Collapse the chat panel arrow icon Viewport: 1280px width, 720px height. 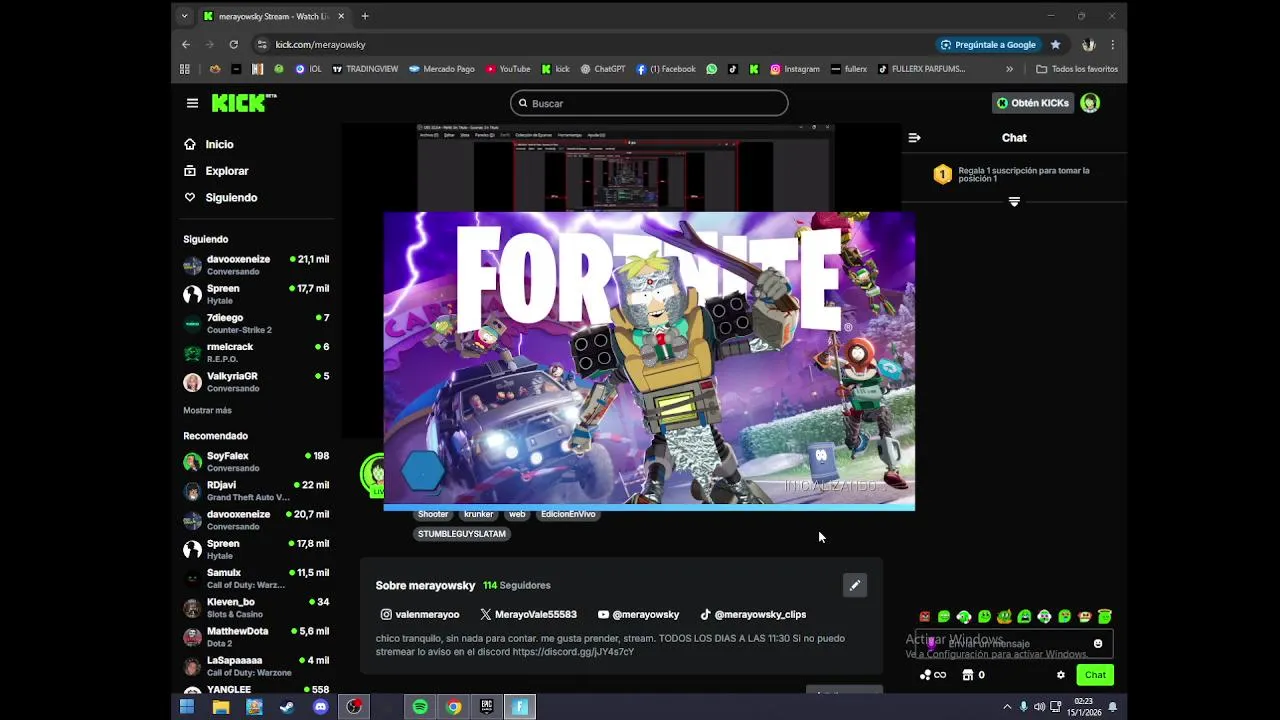914,138
